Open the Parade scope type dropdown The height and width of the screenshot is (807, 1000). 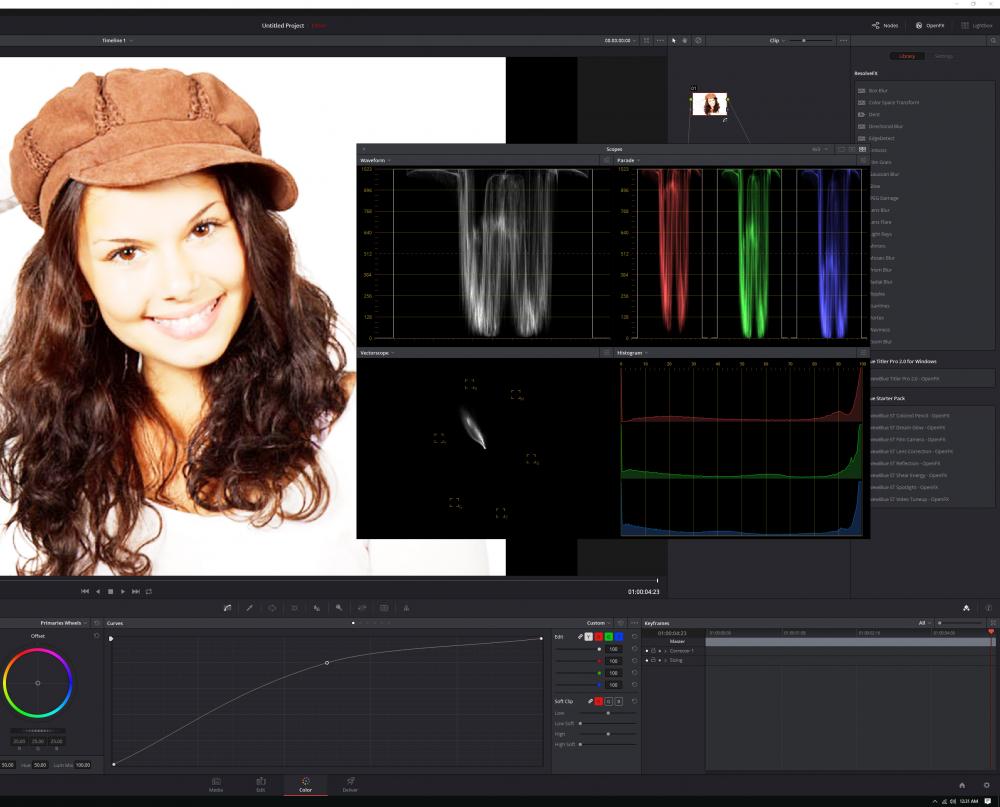(628, 160)
